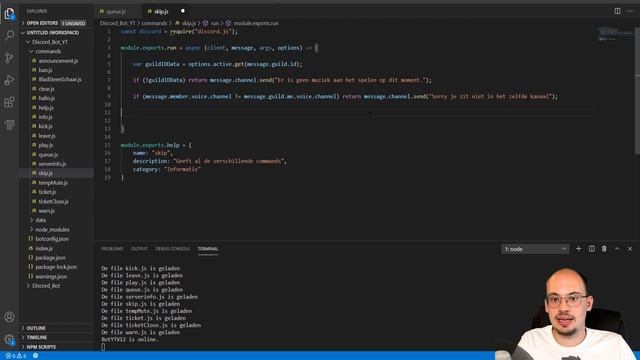
Task: Place cursor on empty line 11
Action: click(x=357, y=112)
